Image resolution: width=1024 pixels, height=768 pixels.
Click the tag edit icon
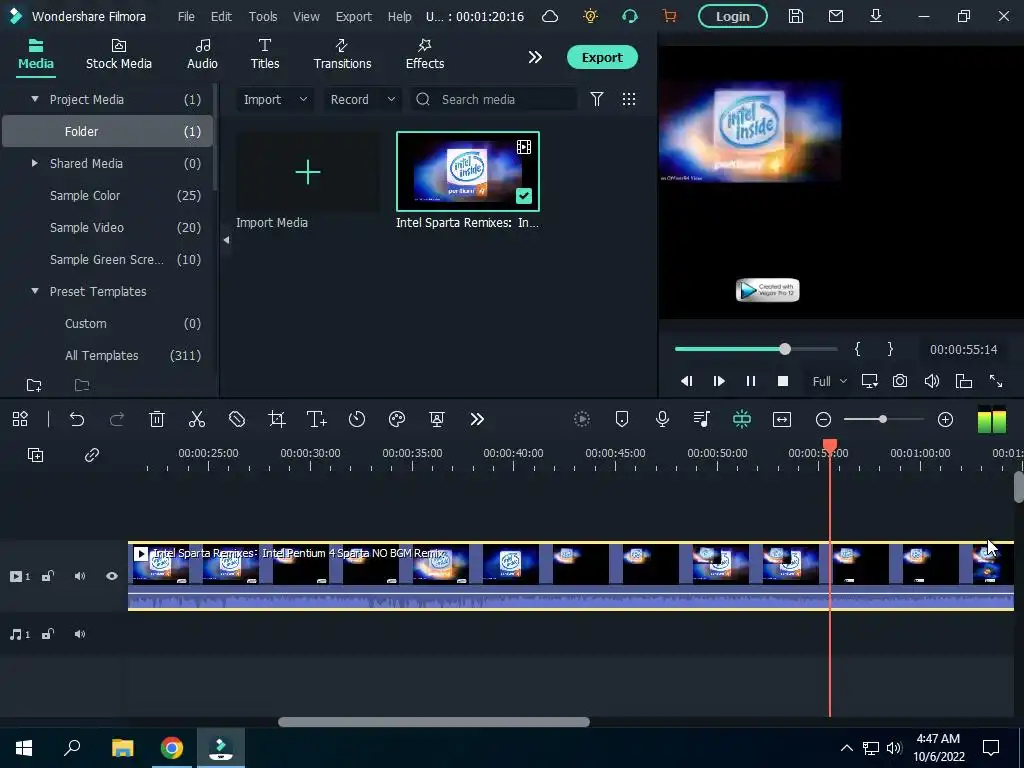(x=237, y=419)
